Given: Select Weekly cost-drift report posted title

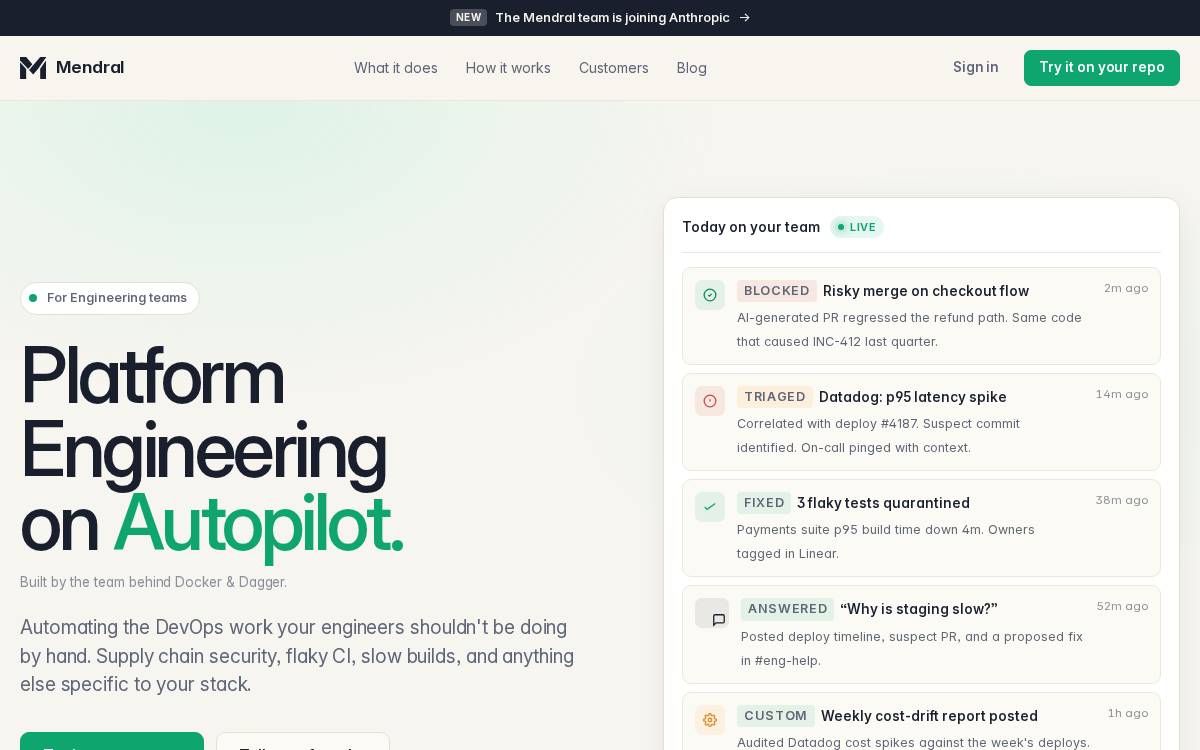Looking at the screenshot, I should pyautogui.click(x=929, y=716).
